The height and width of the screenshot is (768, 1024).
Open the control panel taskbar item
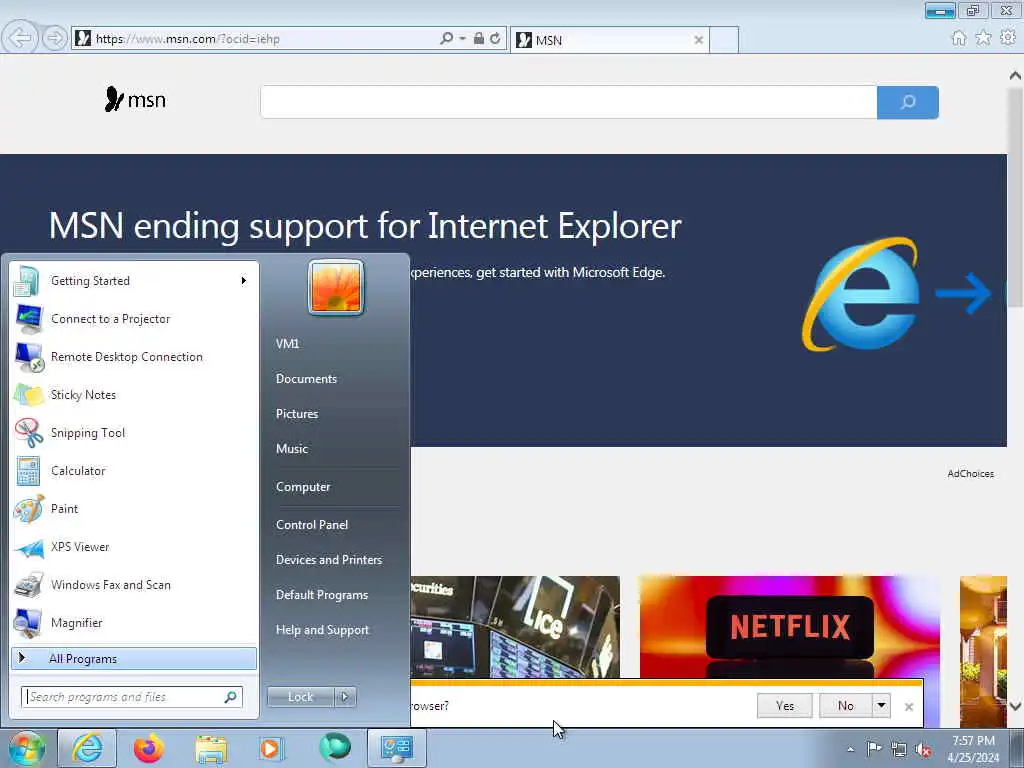click(396, 748)
